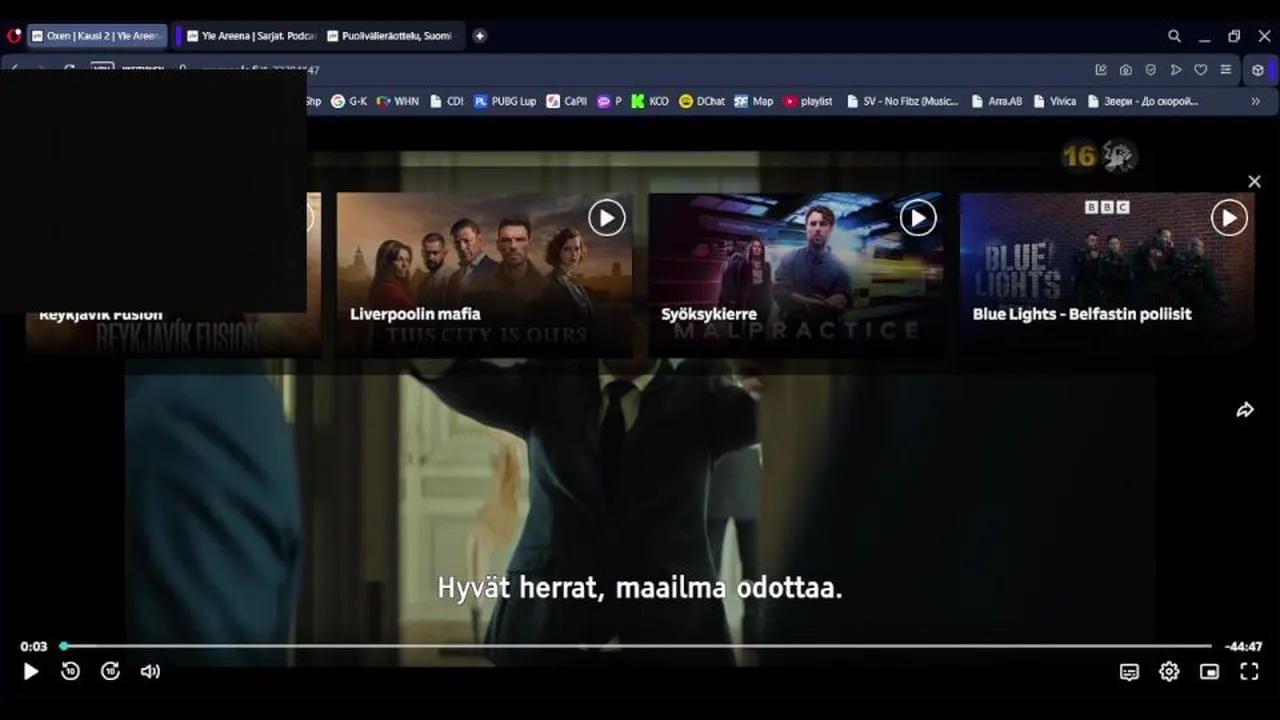Rewind the video ten seconds
1280x720 pixels.
(70, 672)
